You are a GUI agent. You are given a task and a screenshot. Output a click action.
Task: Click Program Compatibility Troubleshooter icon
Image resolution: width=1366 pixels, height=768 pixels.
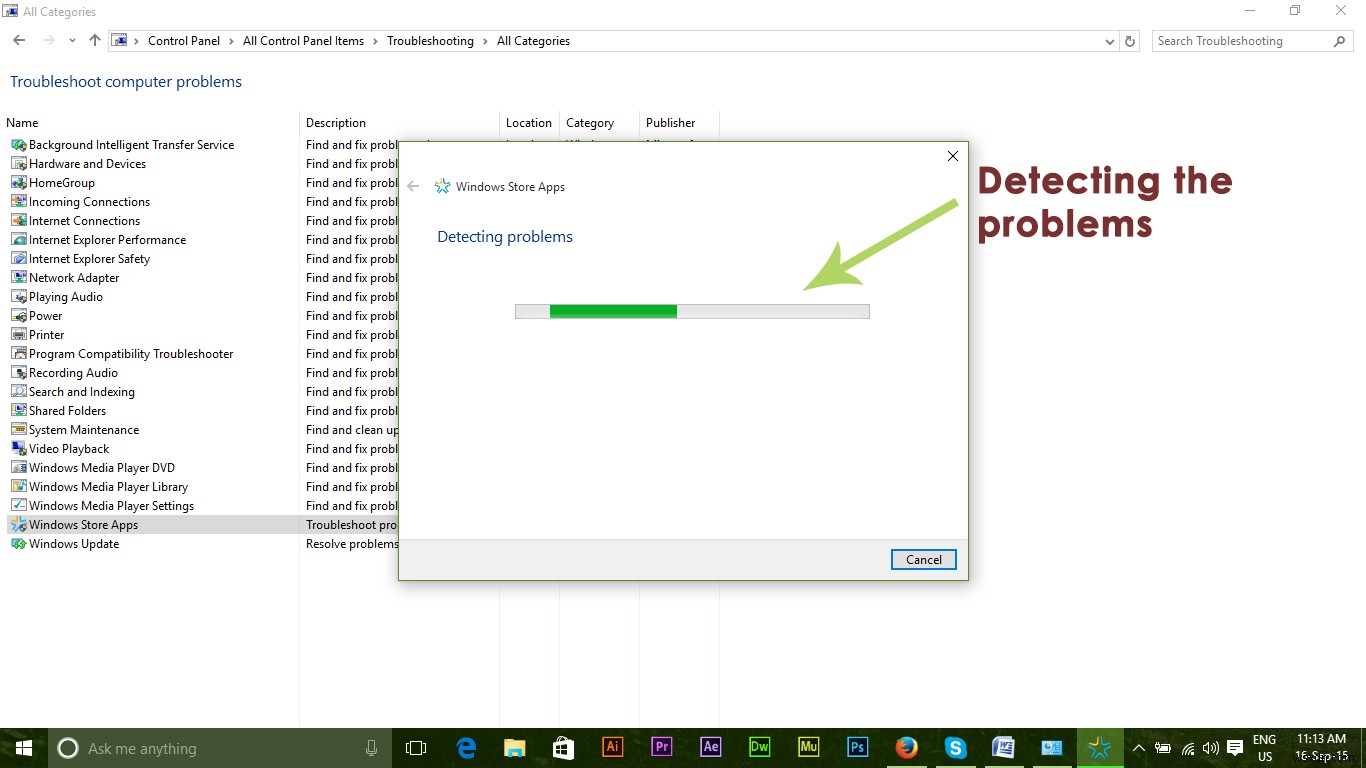tap(18, 354)
